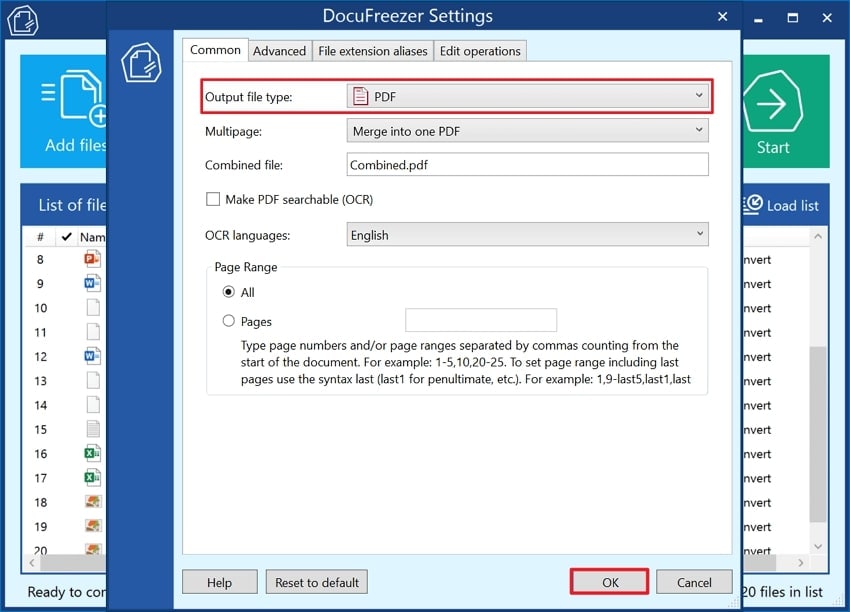The width and height of the screenshot is (850, 612).
Task: Open the Output file type dropdown
Action: point(527,96)
